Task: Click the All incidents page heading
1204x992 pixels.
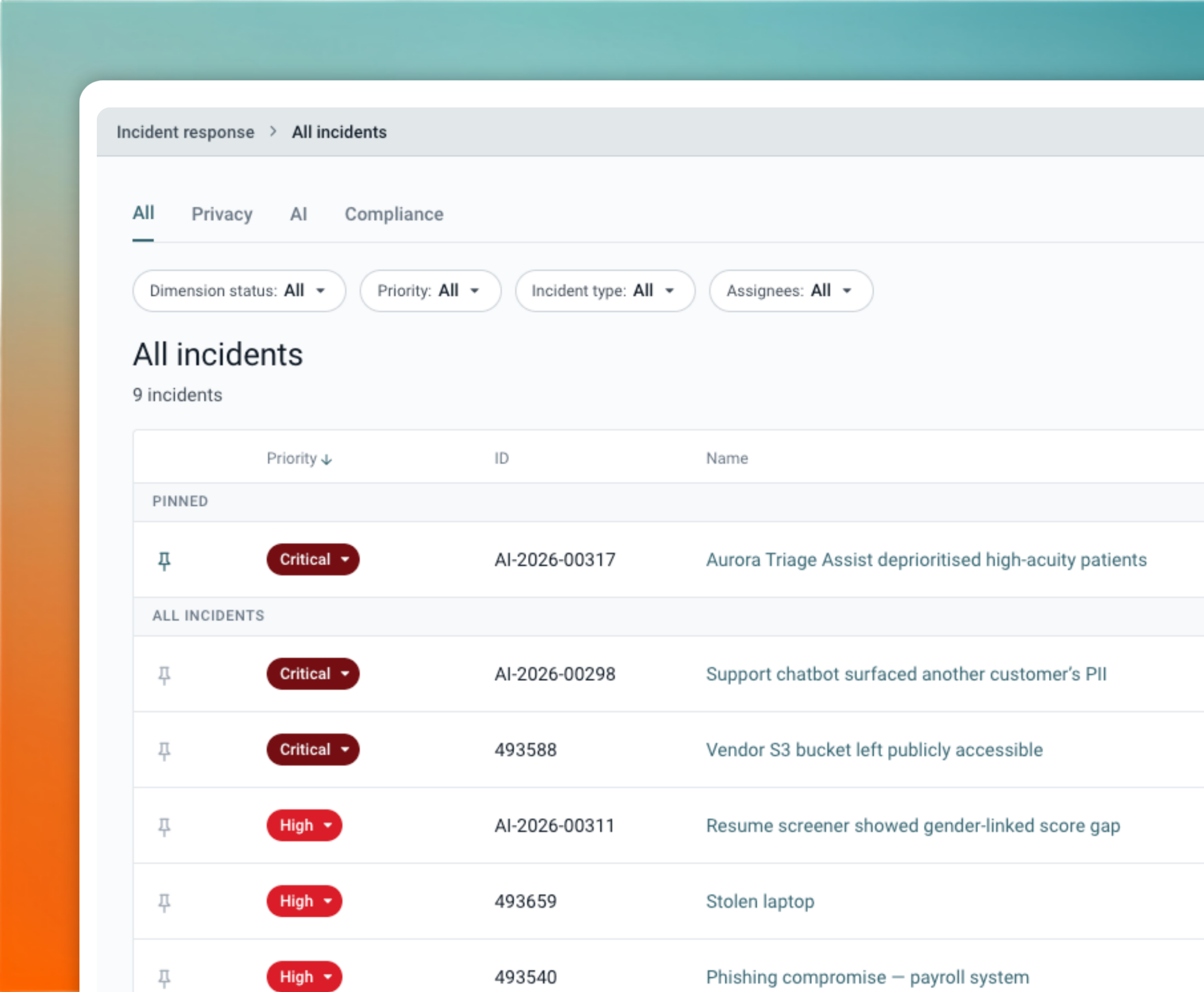Action: pyautogui.click(x=218, y=354)
